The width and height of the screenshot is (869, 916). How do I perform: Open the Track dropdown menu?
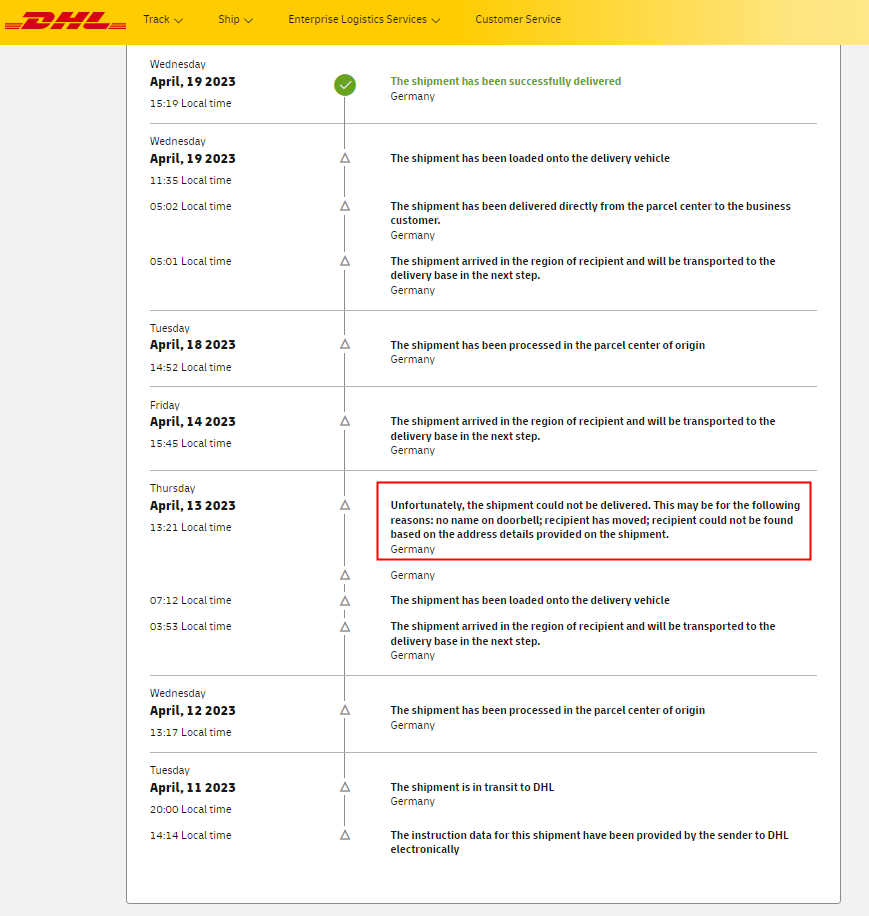click(x=163, y=20)
